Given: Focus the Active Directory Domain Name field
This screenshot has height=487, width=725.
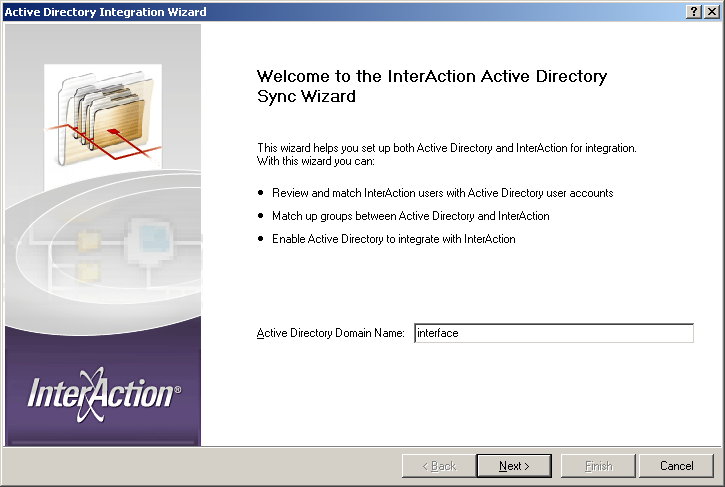Looking at the screenshot, I should coord(553,333).
